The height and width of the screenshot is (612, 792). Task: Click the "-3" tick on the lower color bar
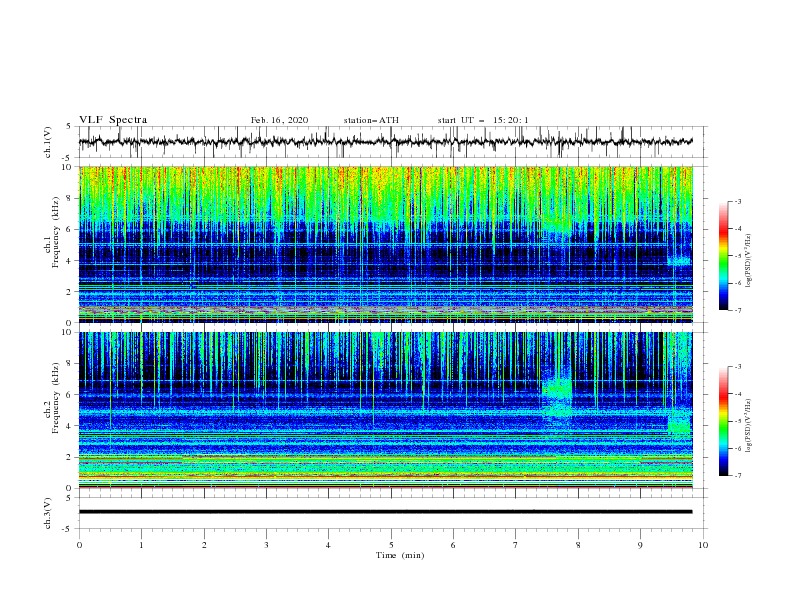(x=737, y=367)
